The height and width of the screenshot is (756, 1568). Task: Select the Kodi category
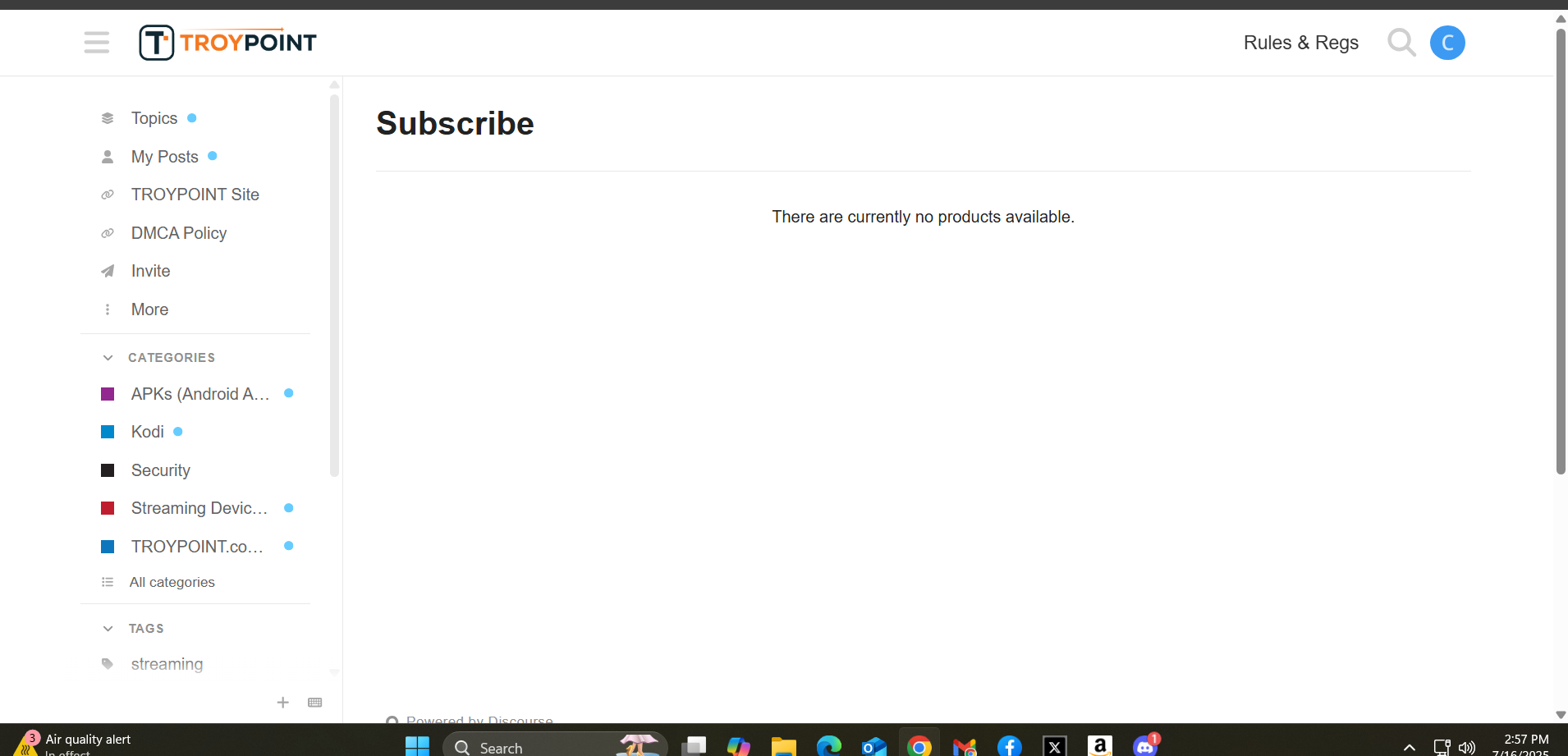click(x=148, y=432)
